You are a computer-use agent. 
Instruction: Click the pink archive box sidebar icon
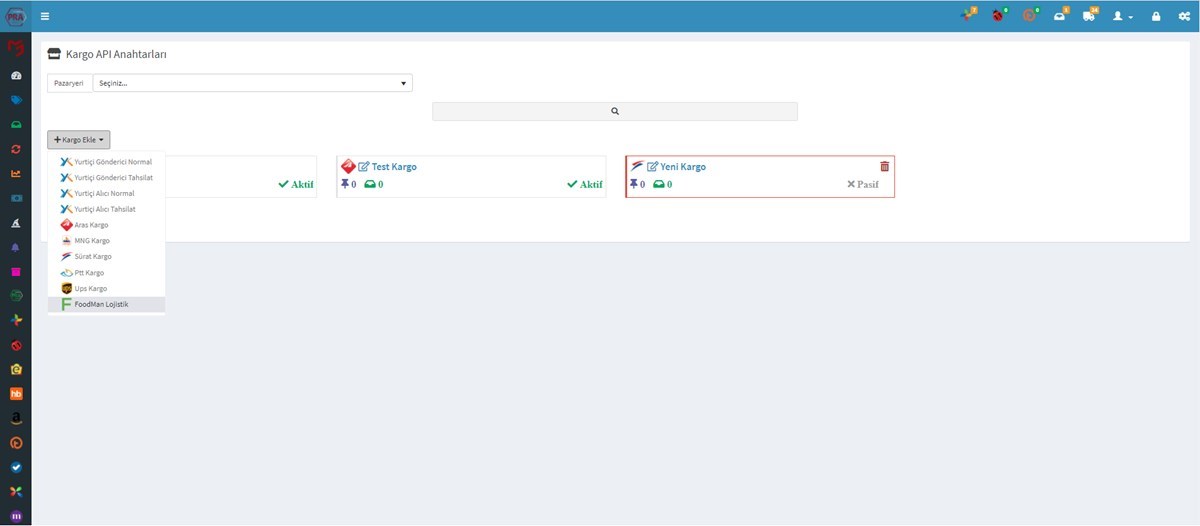click(x=16, y=272)
